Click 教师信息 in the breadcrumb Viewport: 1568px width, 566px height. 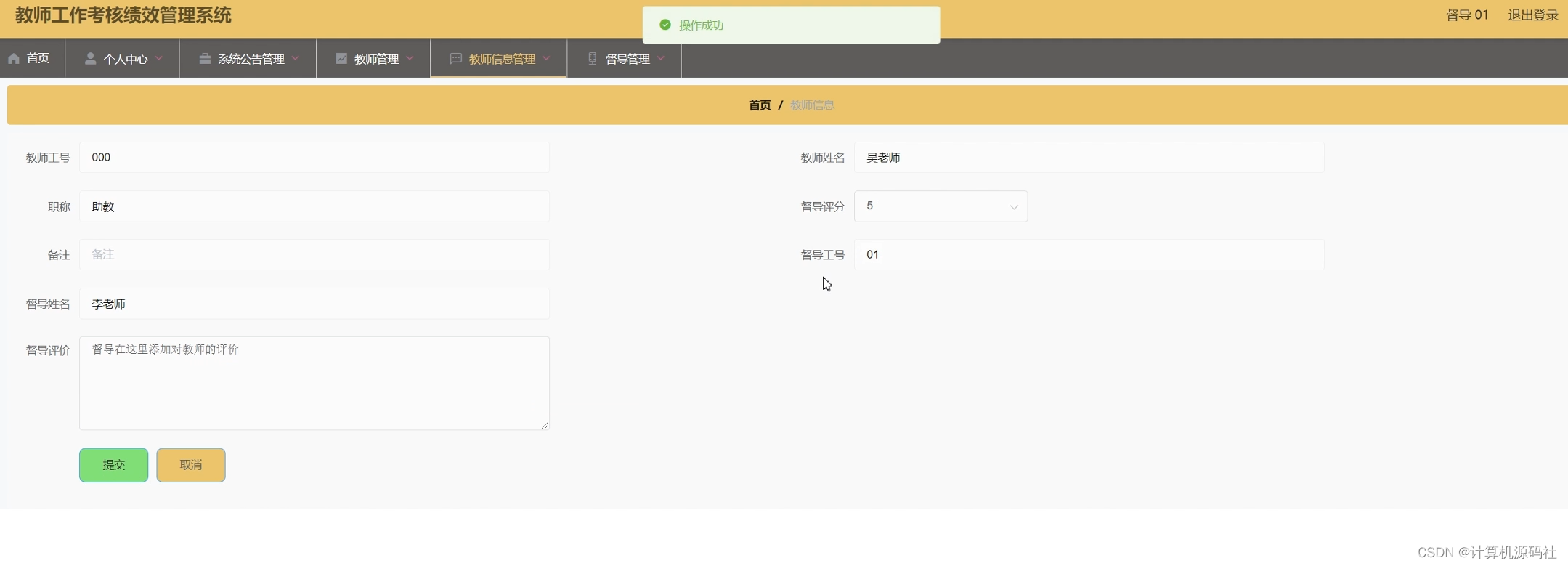point(812,105)
